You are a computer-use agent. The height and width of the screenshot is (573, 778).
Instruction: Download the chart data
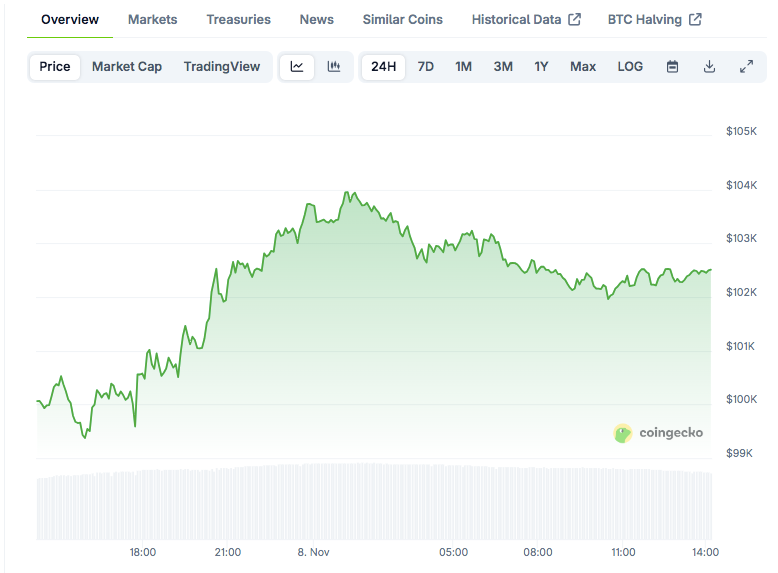[709, 67]
